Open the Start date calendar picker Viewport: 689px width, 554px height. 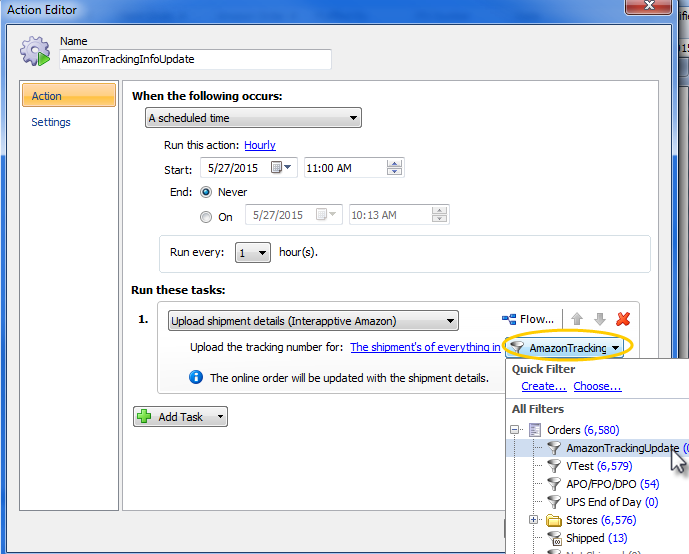(x=281, y=167)
